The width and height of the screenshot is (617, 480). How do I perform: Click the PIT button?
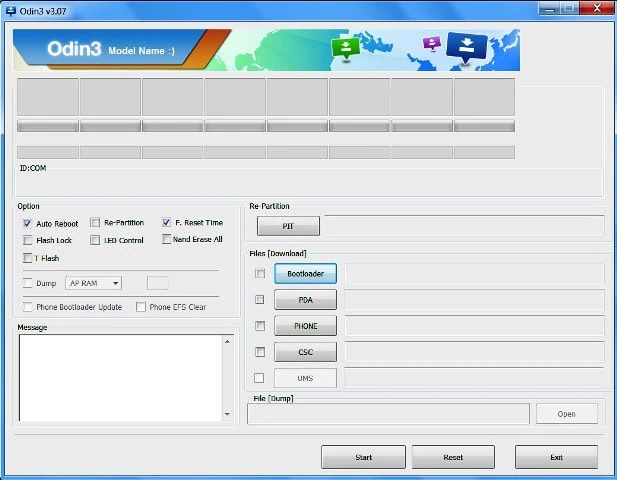[x=288, y=226]
